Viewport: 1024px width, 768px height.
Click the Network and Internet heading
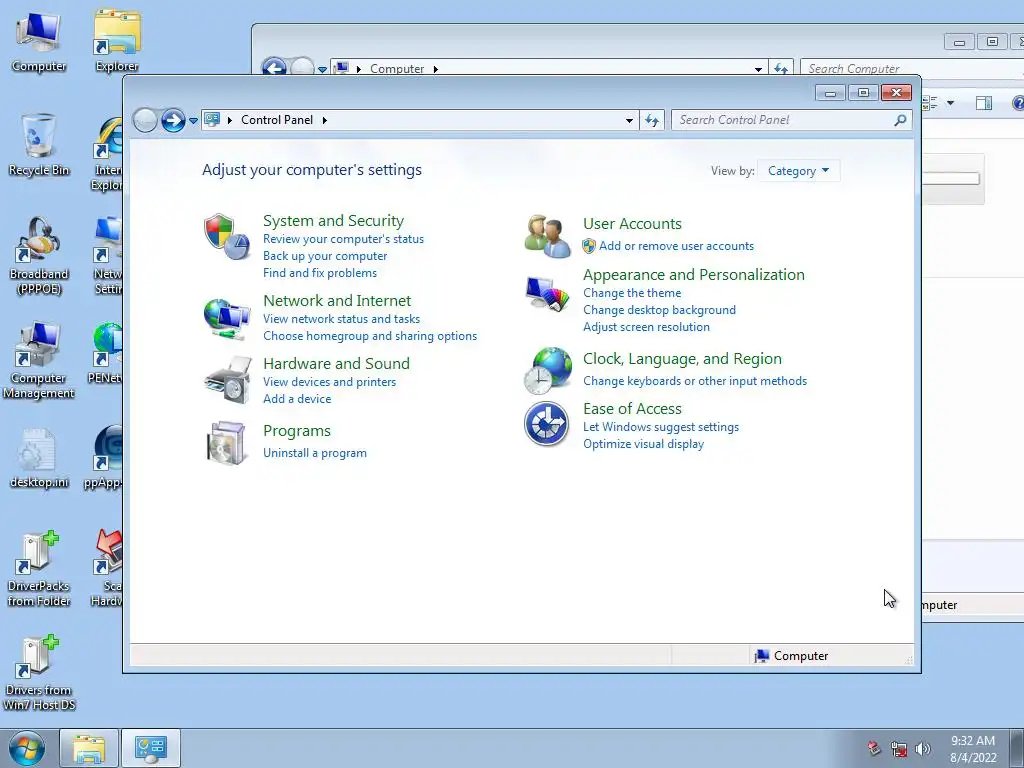pos(337,300)
